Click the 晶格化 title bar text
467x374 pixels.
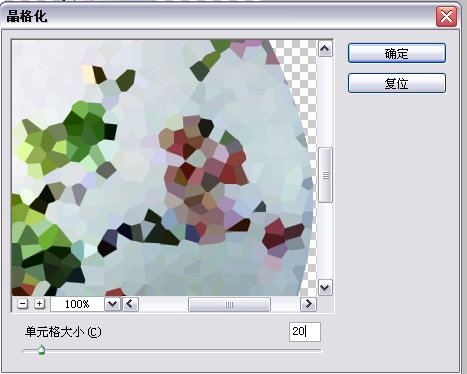(x=27, y=16)
